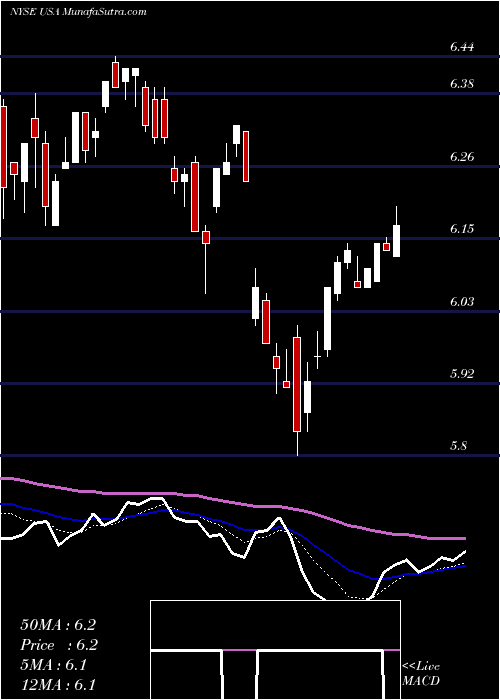Click the last white candlestick near 6.15
500x700 pixels.
pos(396,232)
